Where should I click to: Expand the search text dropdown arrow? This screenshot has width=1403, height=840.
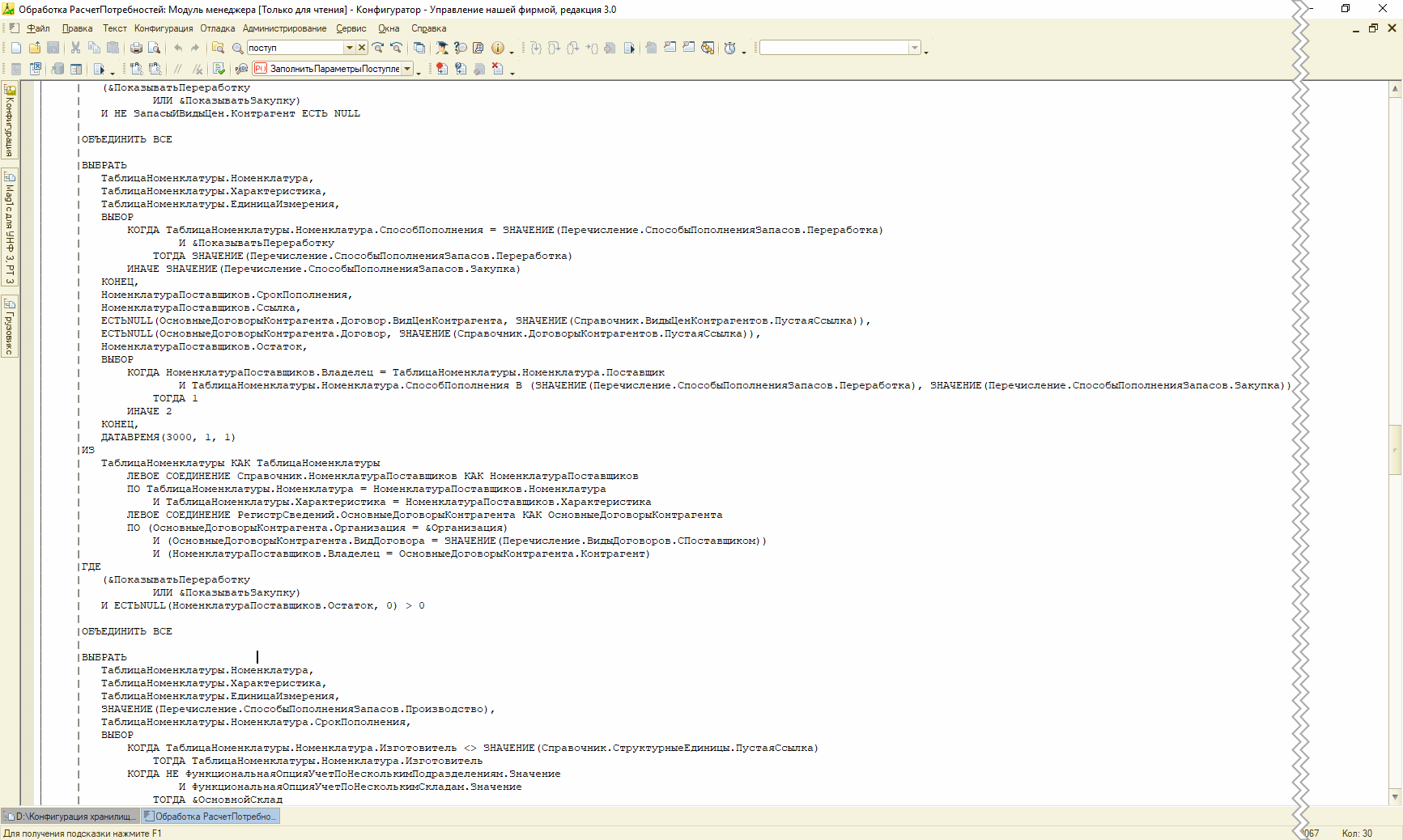click(350, 49)
